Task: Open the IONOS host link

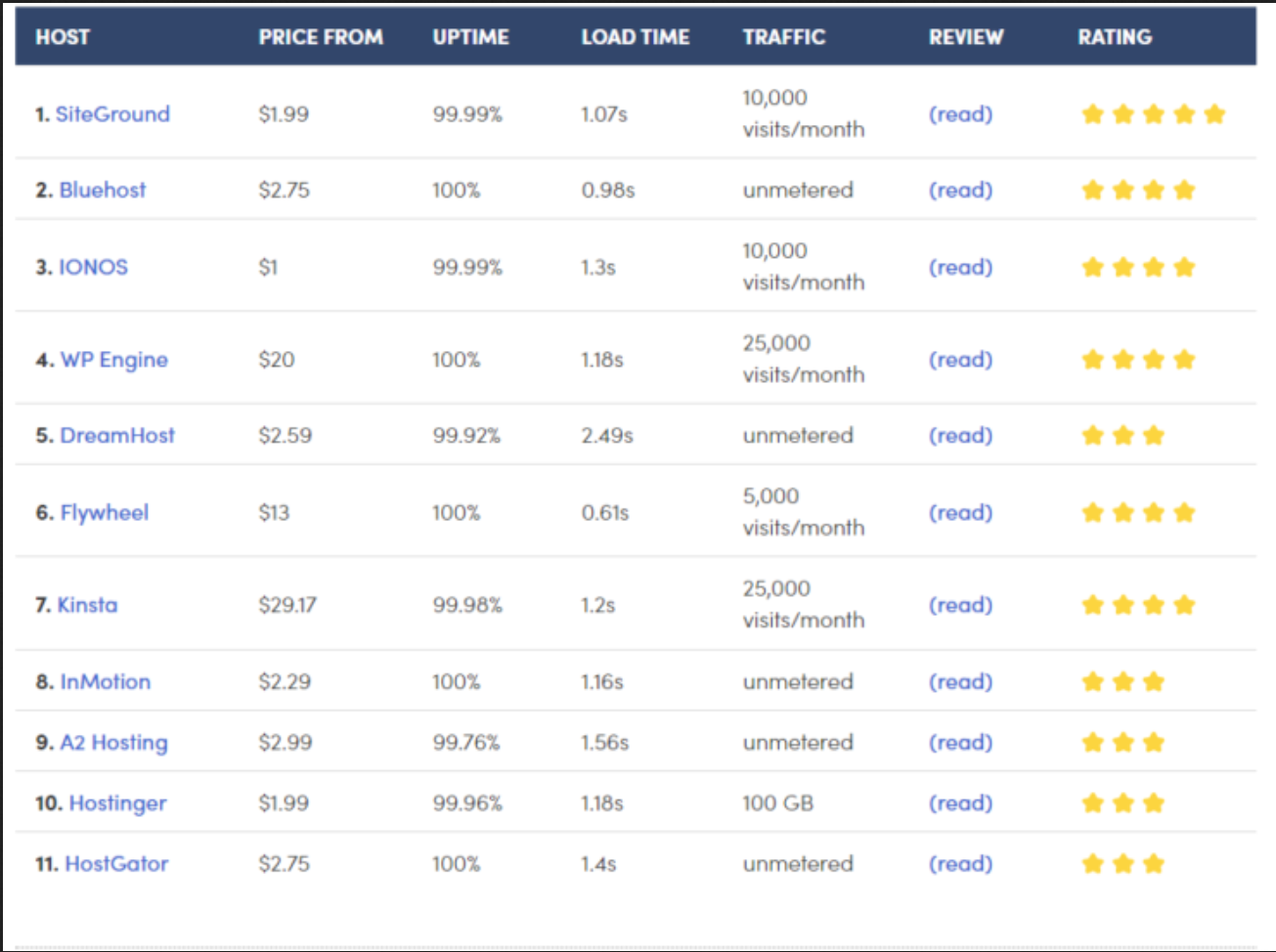Action: click(x=94, y=267)
